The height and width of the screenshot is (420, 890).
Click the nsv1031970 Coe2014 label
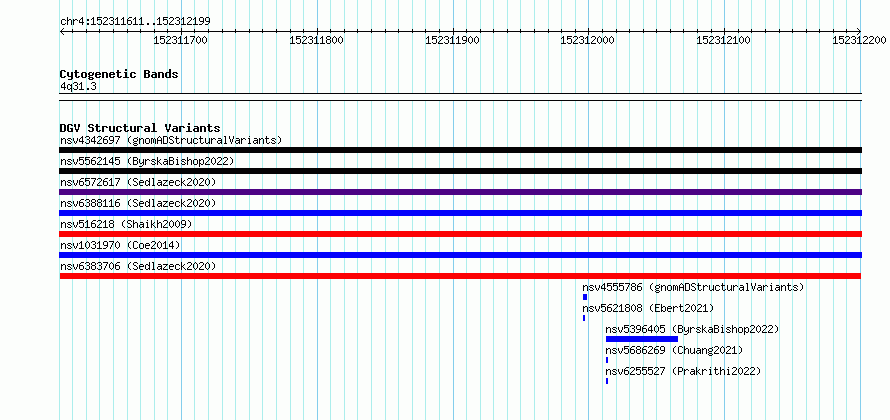[120, 245]
